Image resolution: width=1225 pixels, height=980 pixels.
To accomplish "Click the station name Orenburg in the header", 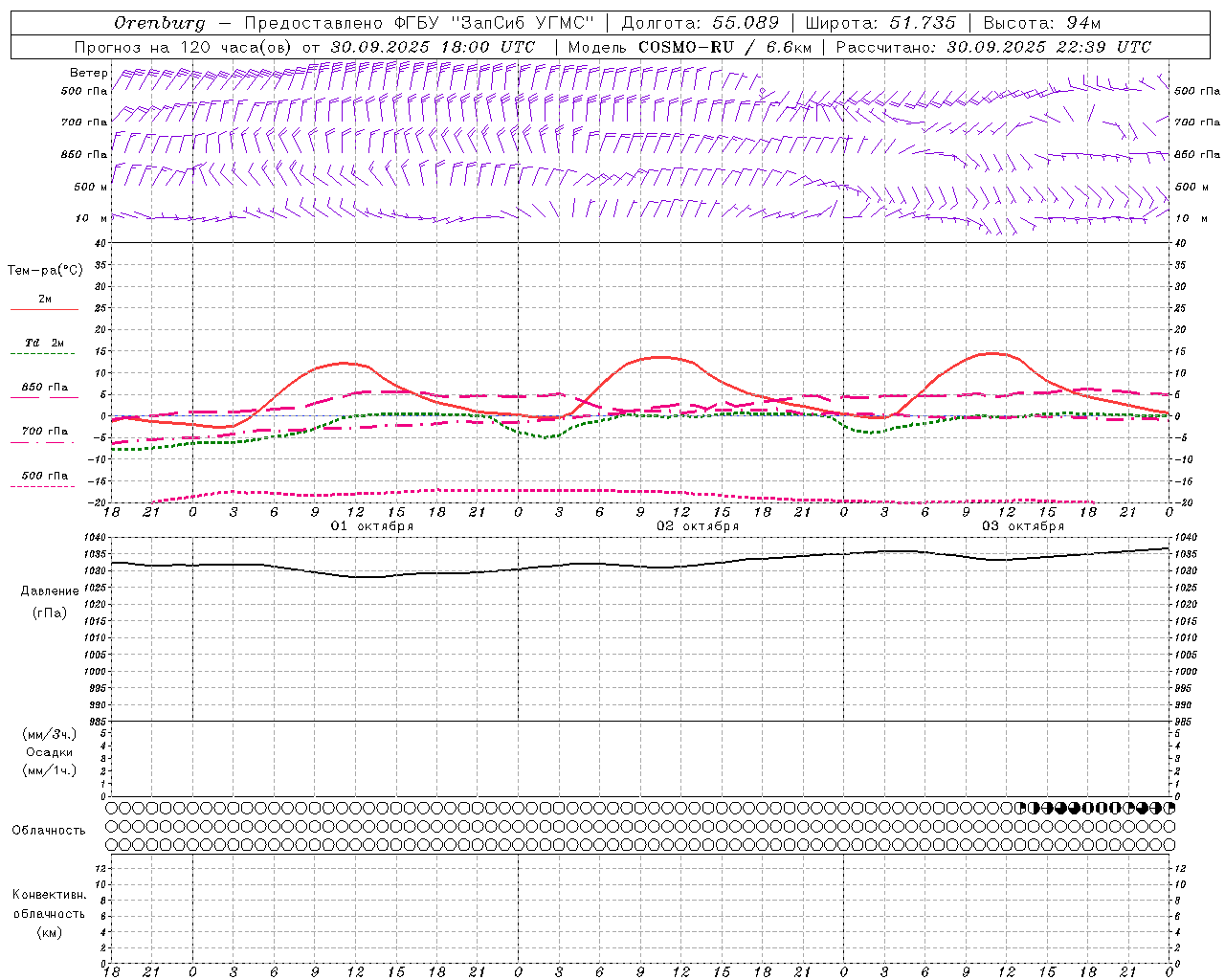I will pyautogui.click(x=159, y=23).
